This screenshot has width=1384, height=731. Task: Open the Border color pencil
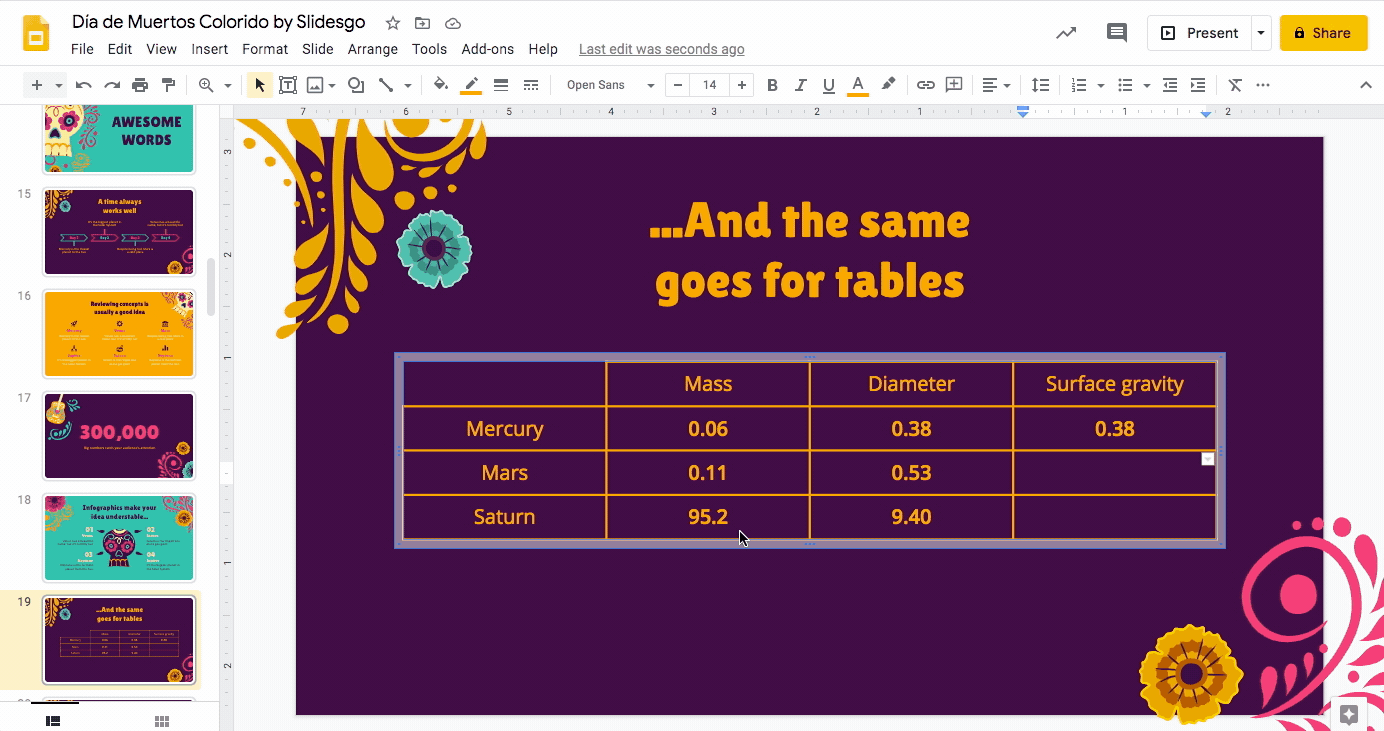(471, 85)
